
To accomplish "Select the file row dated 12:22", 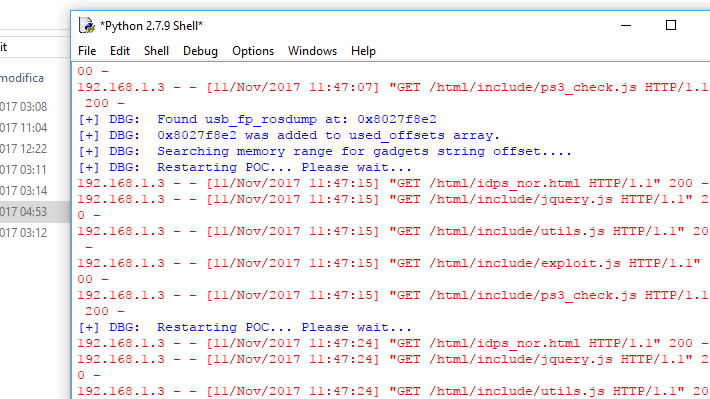I will click(x=35, y=149).
